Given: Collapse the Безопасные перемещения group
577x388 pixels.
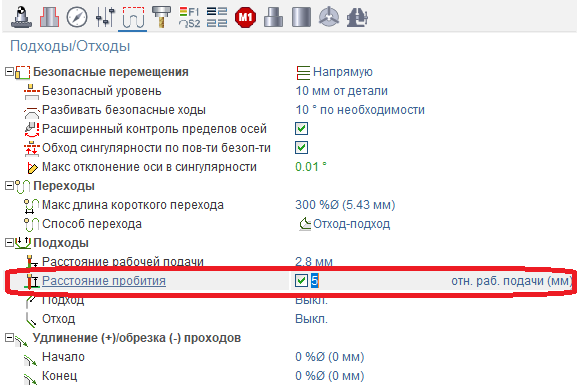Looking at the screenshot, I should tap(9, 71).
